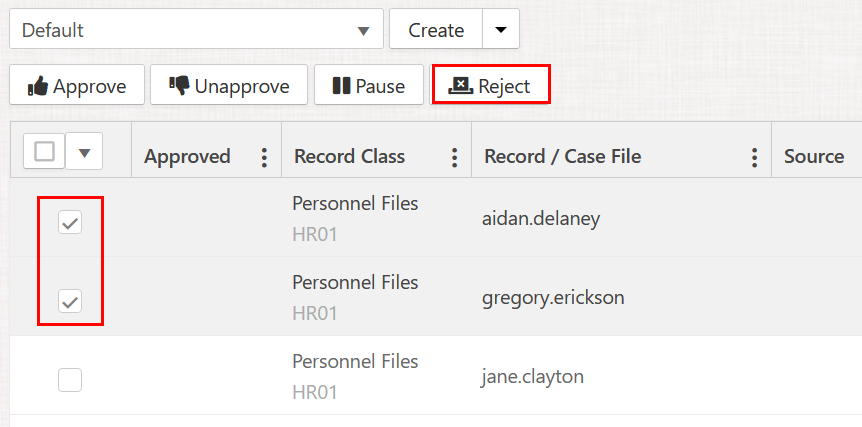Check the jane.clayton row checkbox

coord(70,379)
